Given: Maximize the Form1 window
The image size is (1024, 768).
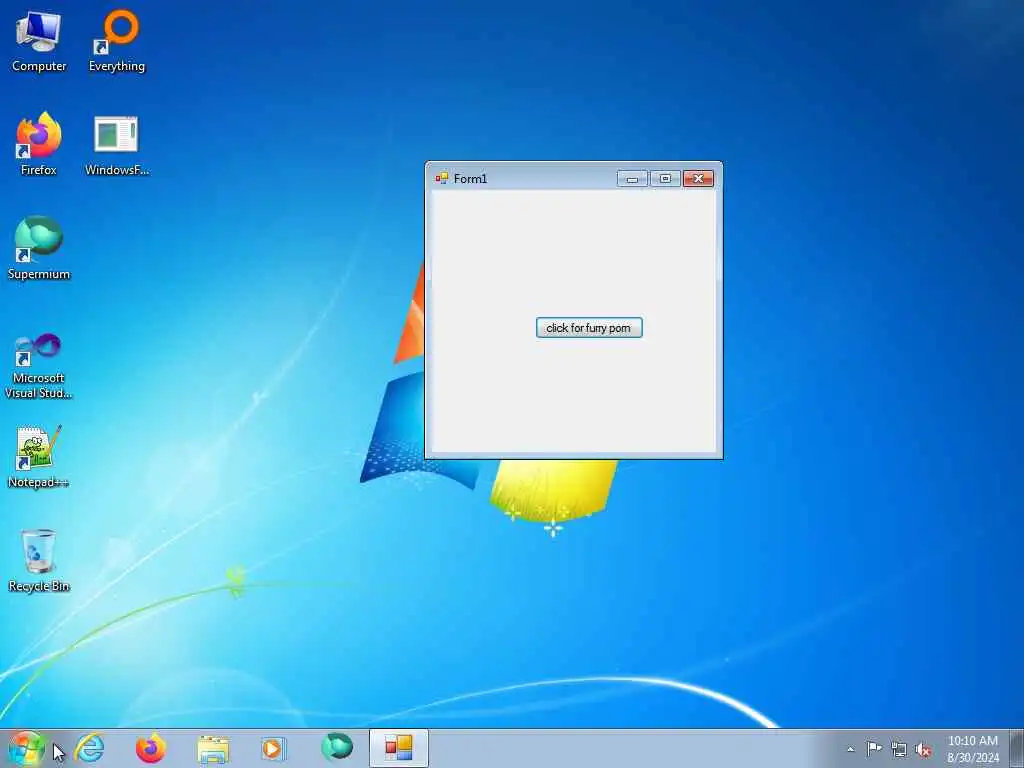Looking at the screenshot, I should (x=665, y=178).
